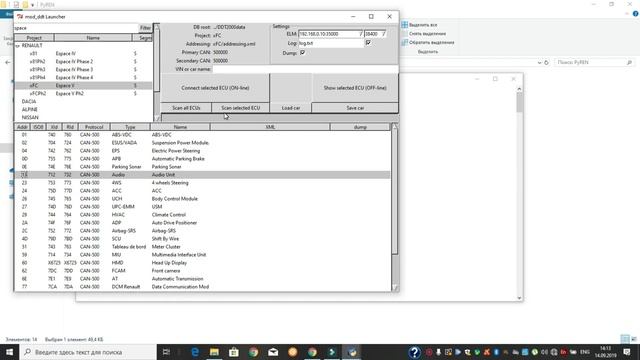The image size is (640, 360).
Task: Open the orange round app on the taskbar
Action: (x=293, y=352)
